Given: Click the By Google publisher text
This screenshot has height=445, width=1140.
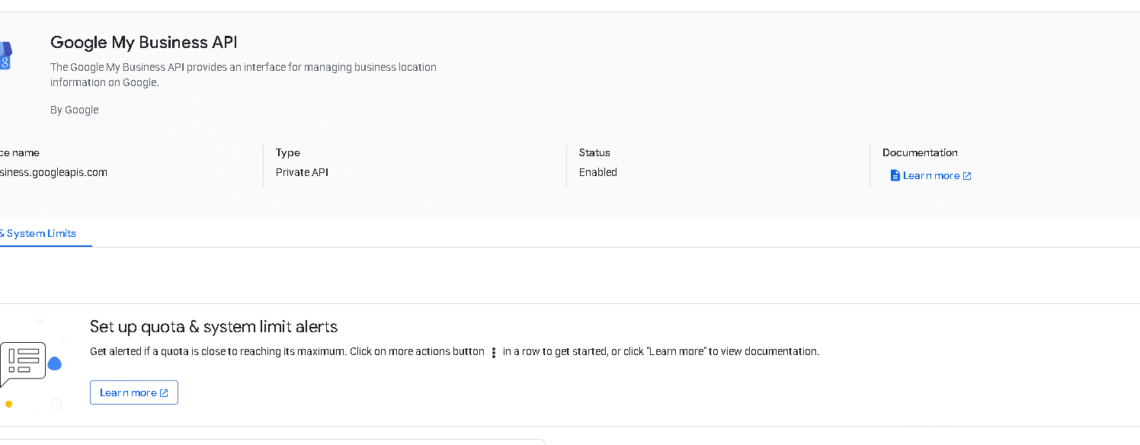Looking at the screenshot, I should (x=74, y=110).
